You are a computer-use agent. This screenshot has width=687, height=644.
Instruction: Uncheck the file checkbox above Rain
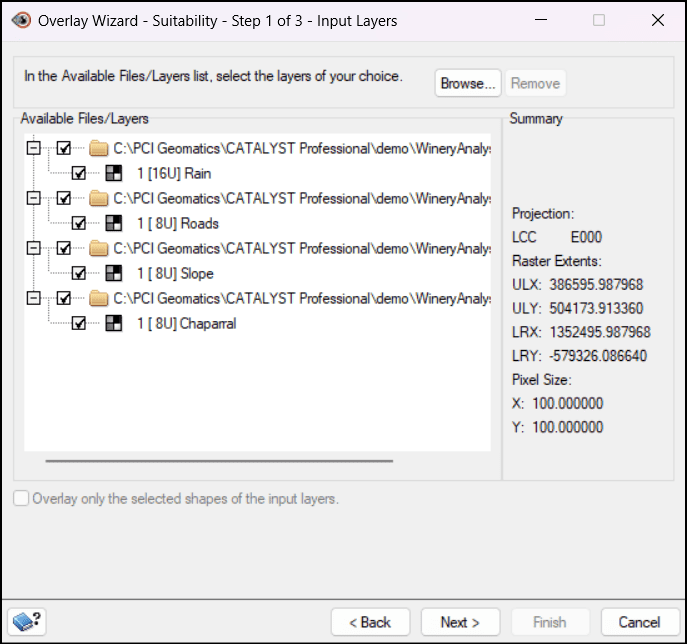pos(64,148)
